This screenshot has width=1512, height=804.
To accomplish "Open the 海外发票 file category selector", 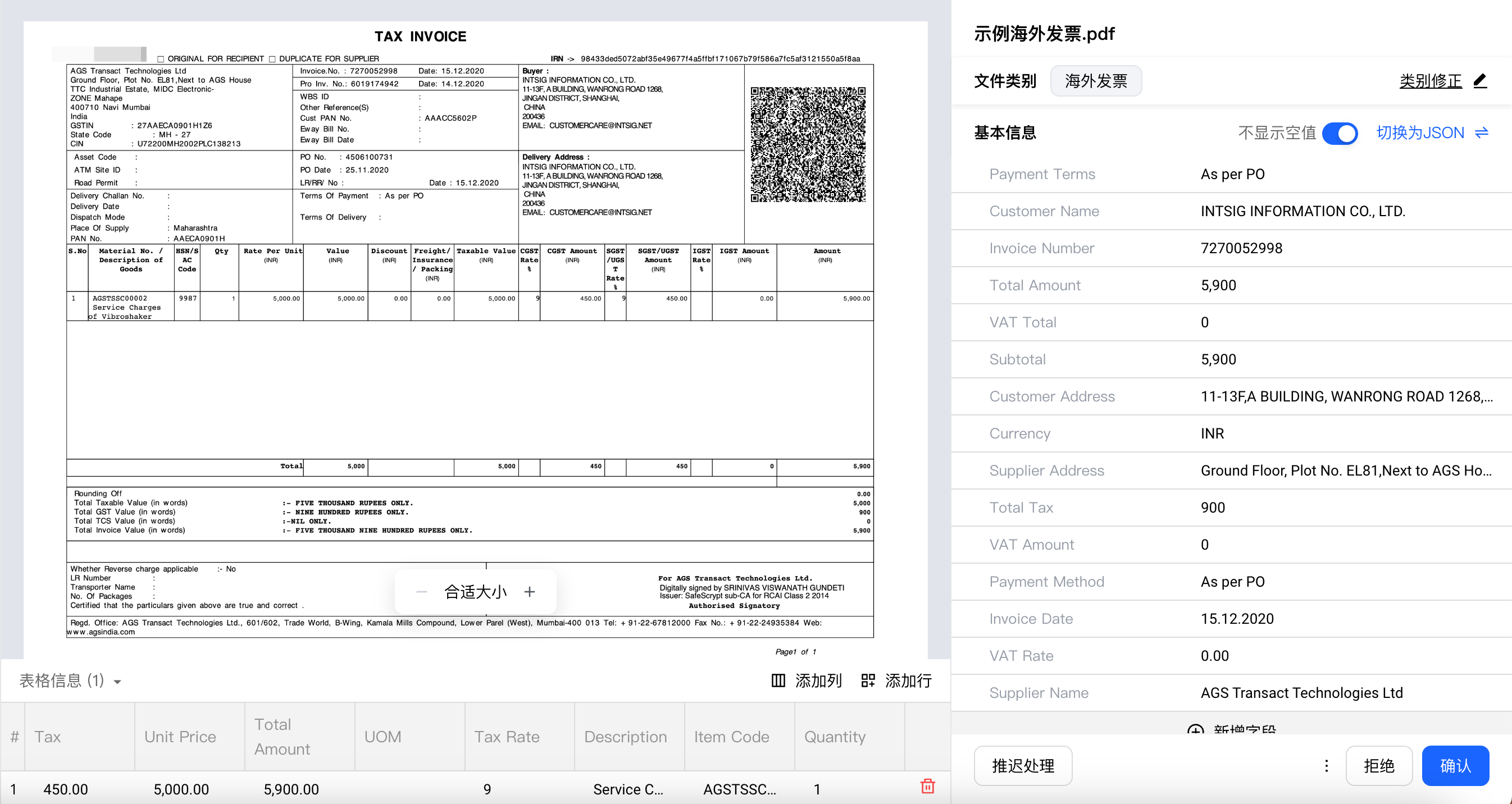I will 1095,81.
